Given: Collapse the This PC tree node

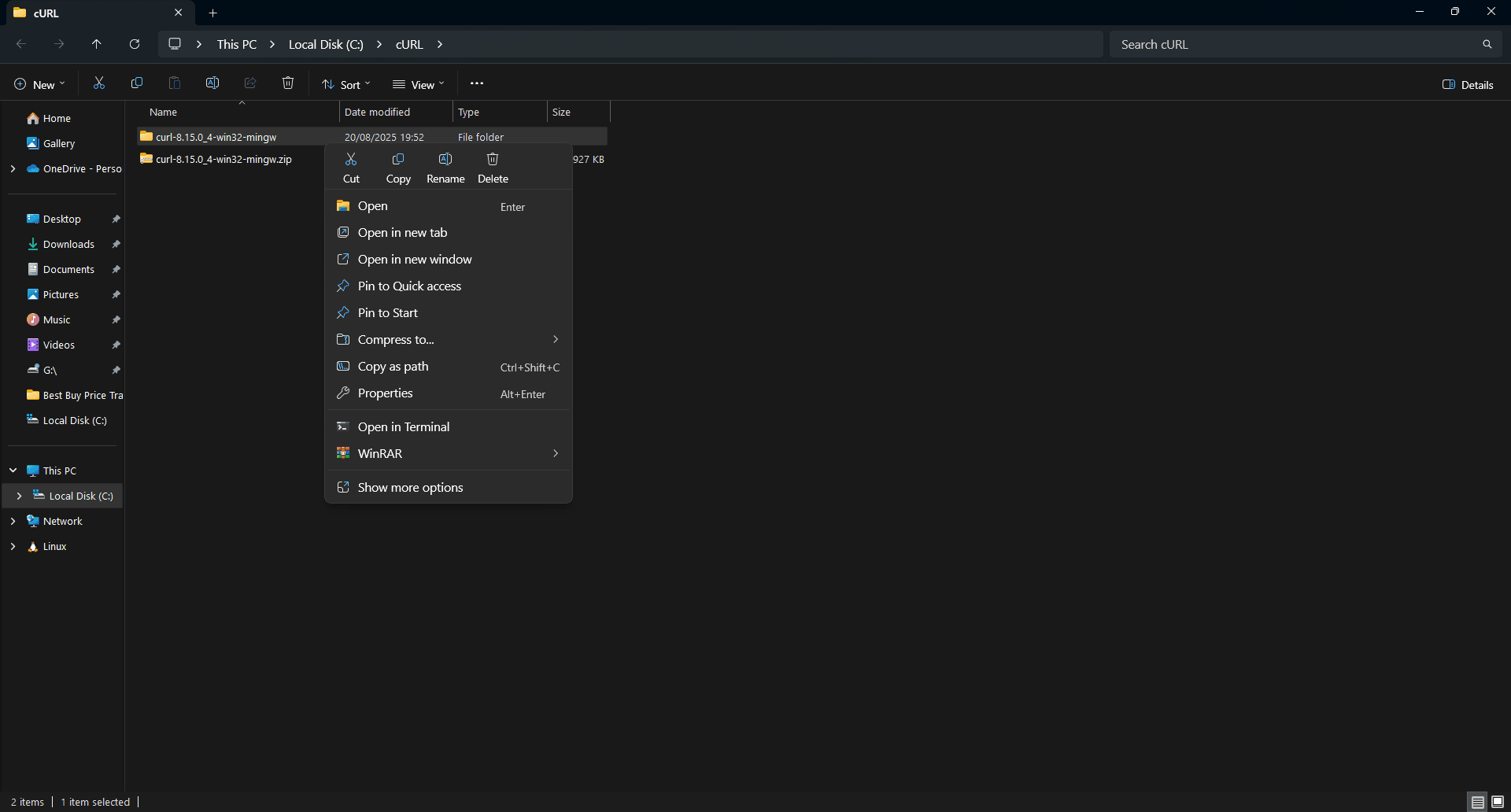Looking at the screenshot, I should tap(13, 471).
